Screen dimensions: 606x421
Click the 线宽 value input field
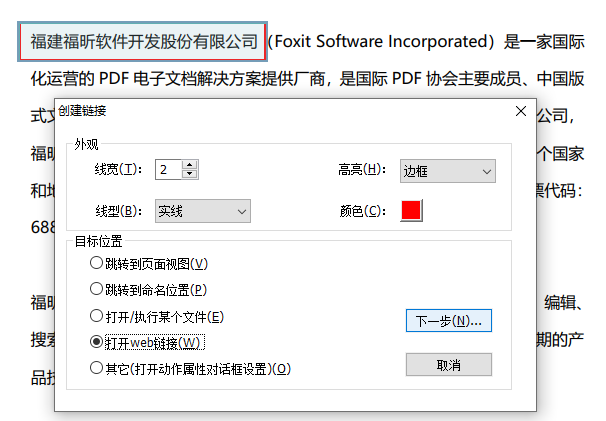pos(168,170)
